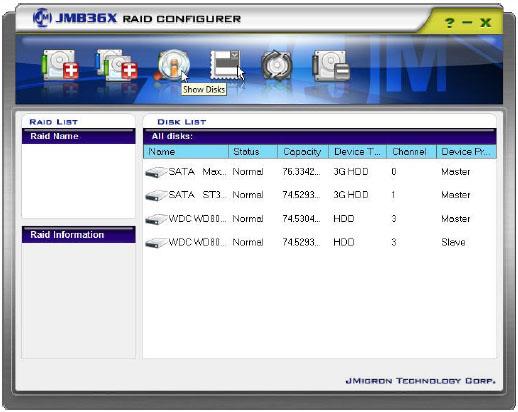The width and height of the screenshot is (518, 412).
Task: Click the Disk List panel title
Action: tap(182, 122)
